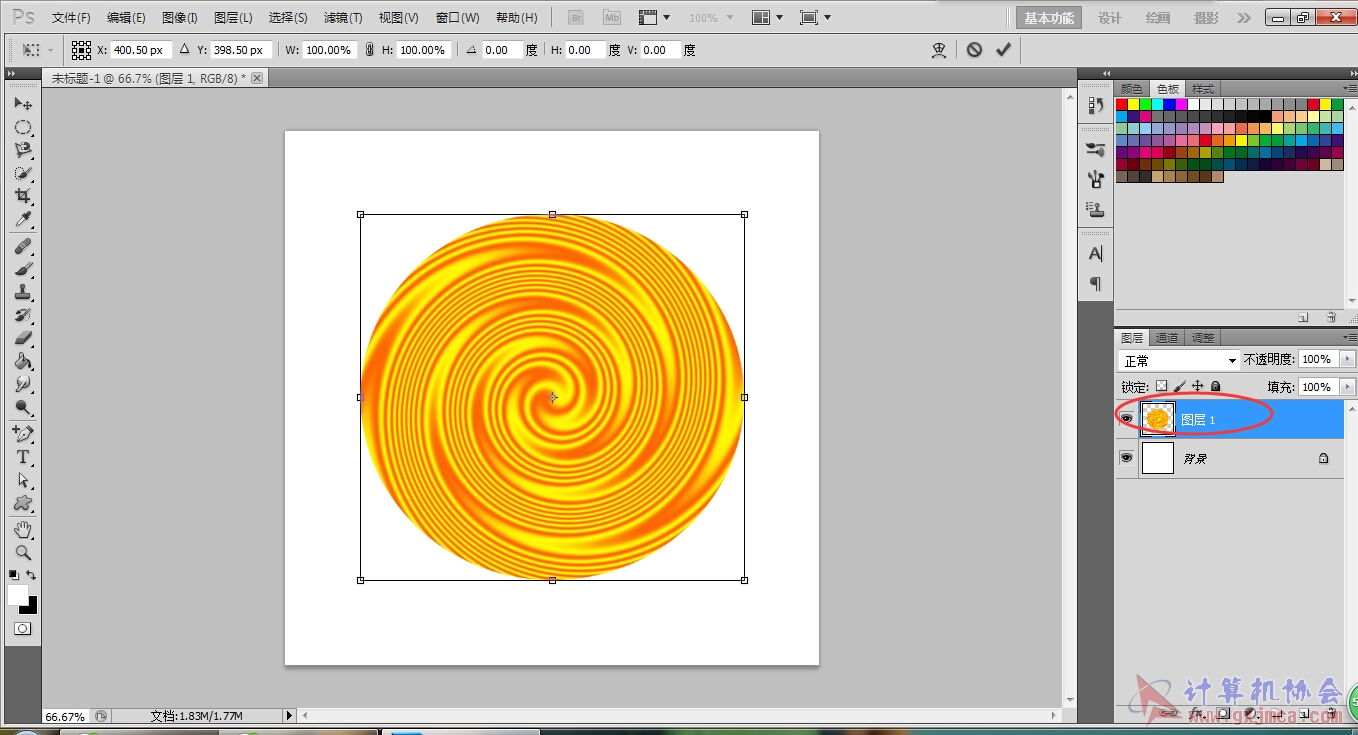Open the swatches panel options menu
Viewport: 1358px width, 735px height.
(x=1349, y=89)
